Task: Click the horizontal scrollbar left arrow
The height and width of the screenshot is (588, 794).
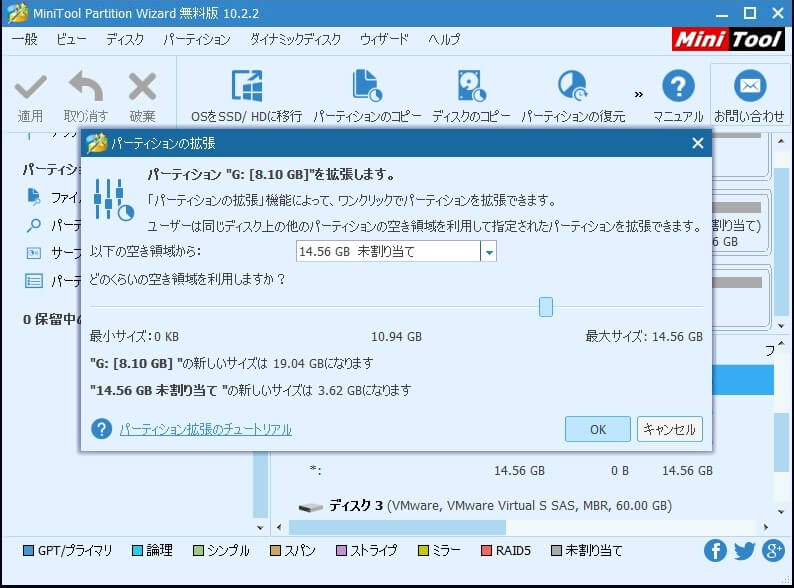Action: [279, 527]
